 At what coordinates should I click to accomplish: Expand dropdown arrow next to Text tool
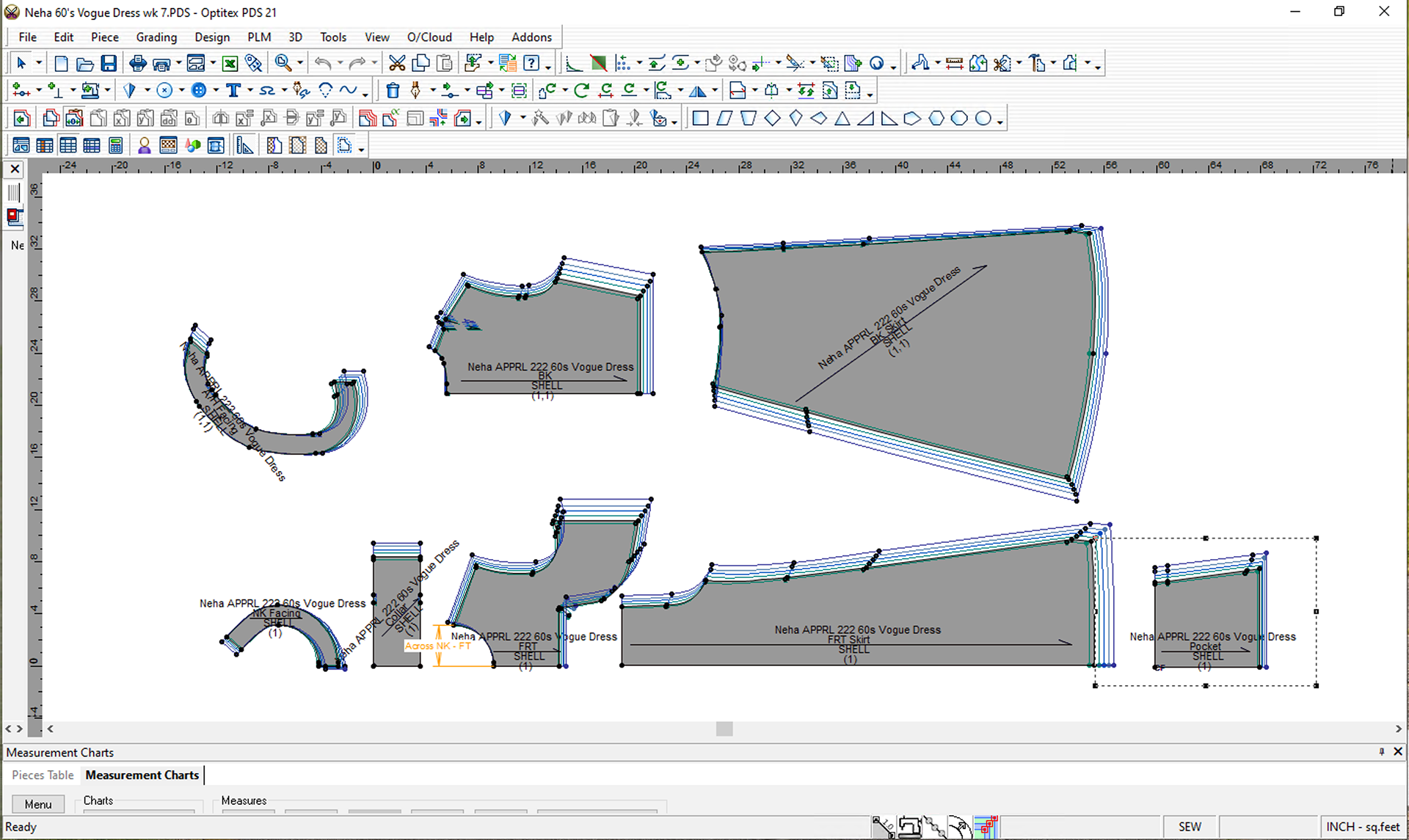250,90
